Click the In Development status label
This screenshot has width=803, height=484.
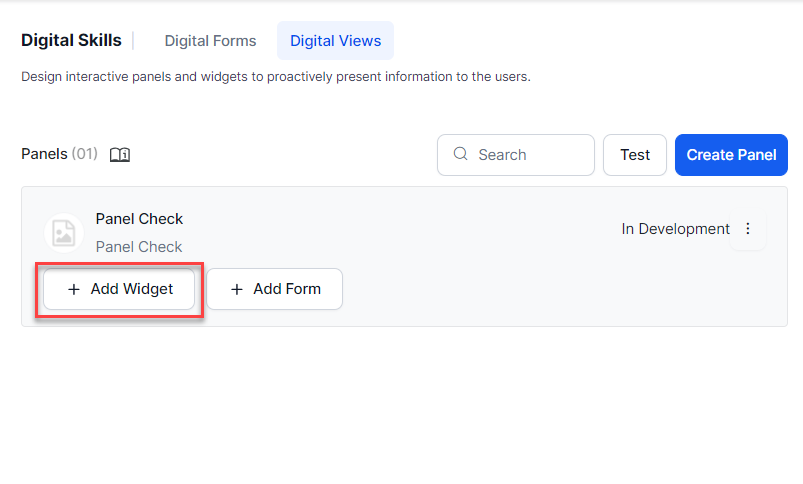click(x=675, y=229)
